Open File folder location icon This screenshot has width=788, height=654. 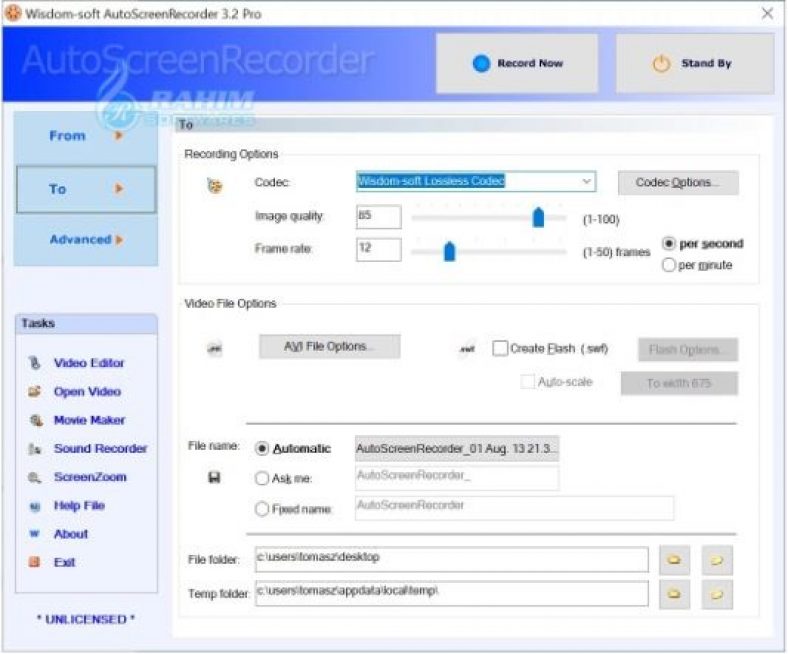pyautogui.click(x=717, y=559)
